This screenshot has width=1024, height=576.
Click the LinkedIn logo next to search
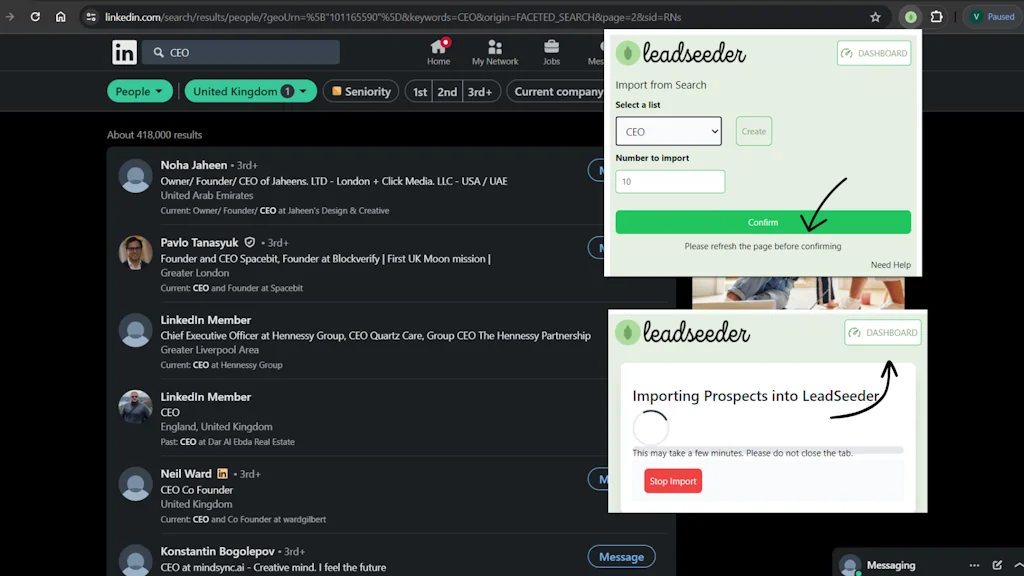coord(124,51)
